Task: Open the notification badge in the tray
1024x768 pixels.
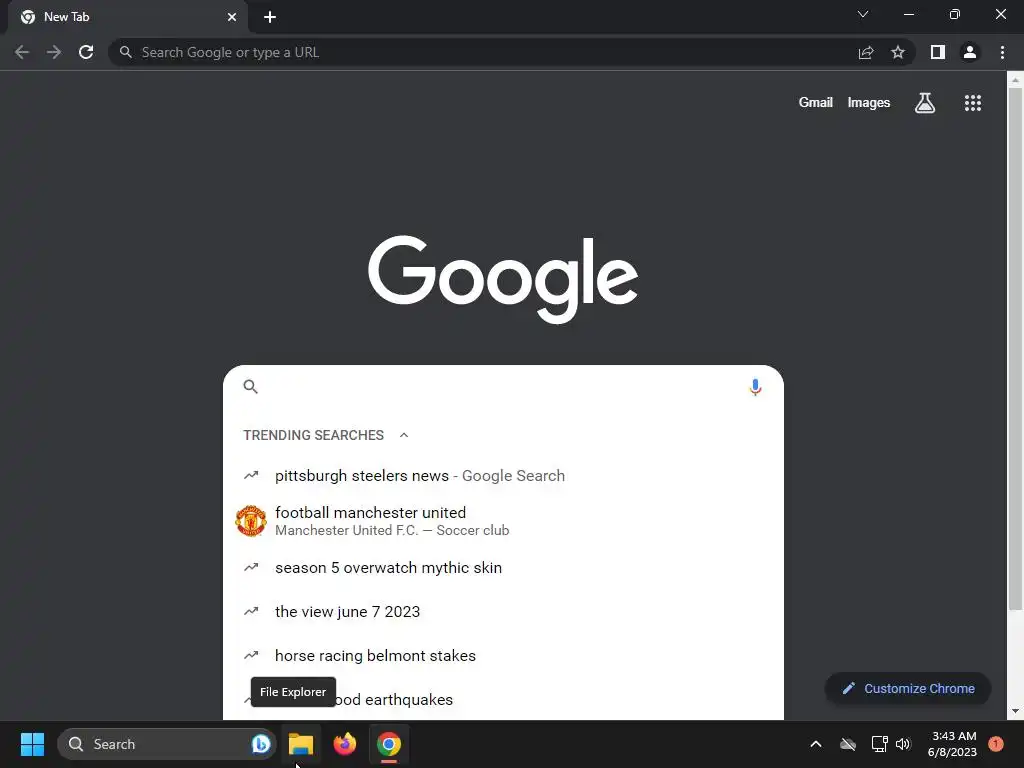Action: [996, 744]
